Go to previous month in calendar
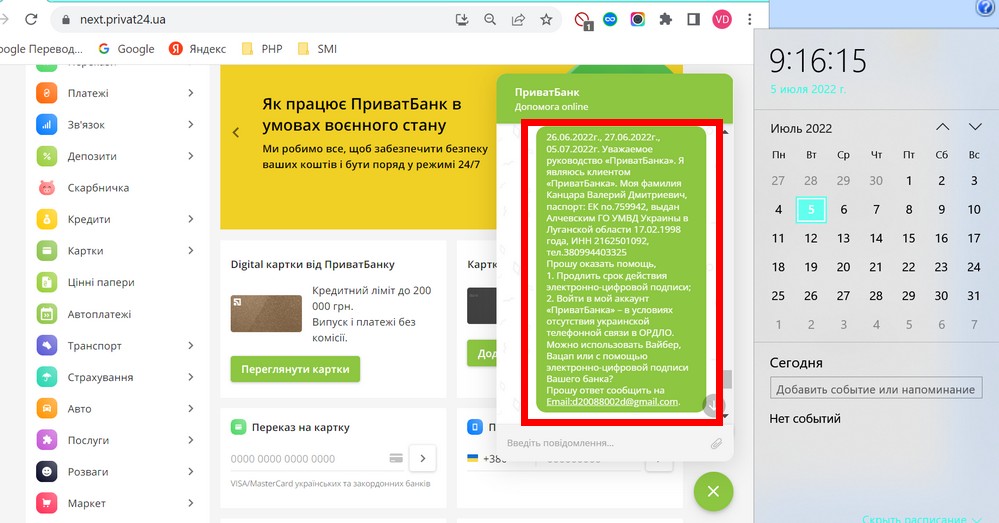The width and height of the screenshot is (999, 523). coord(942,127)
